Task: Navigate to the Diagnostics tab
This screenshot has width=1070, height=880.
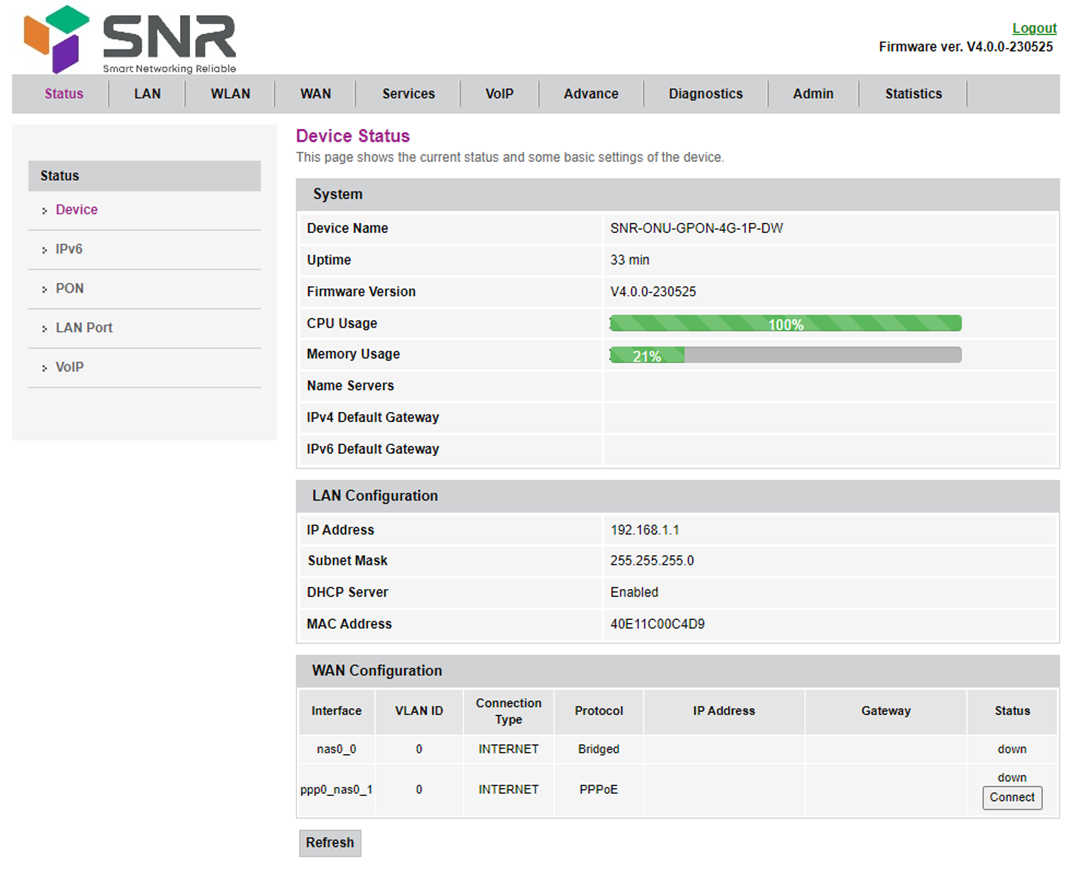Action: [x=705, y=94]
